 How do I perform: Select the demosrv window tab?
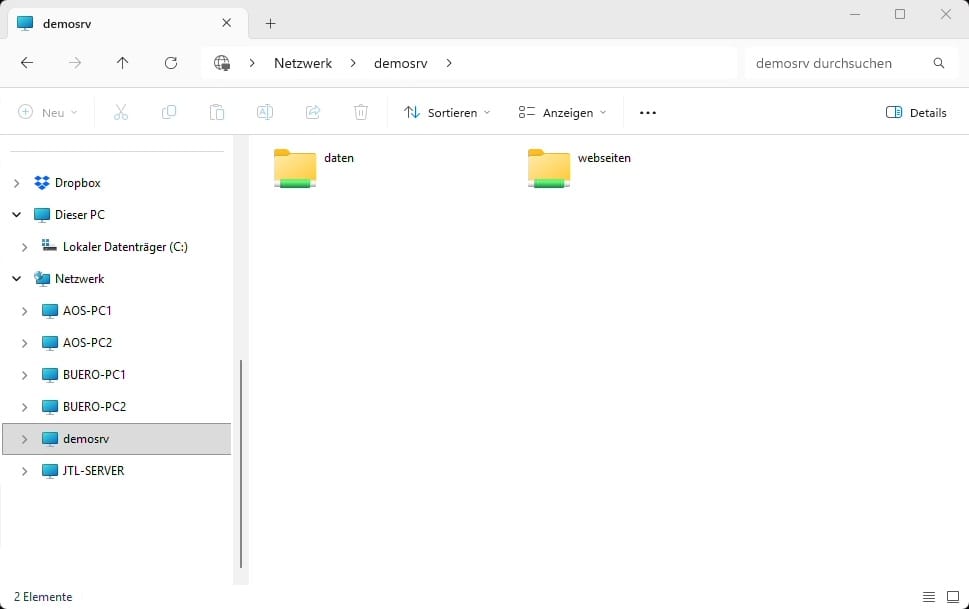127,23
